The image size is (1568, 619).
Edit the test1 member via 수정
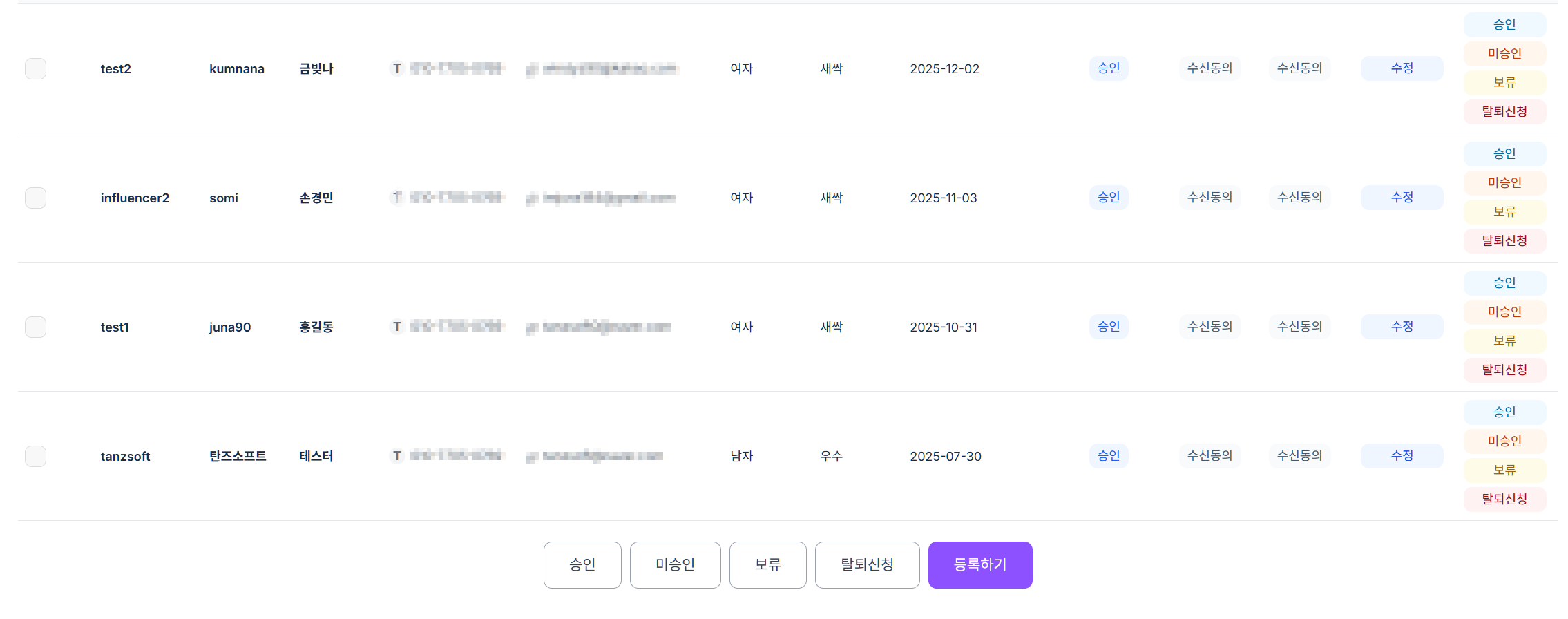point(1402,327)
